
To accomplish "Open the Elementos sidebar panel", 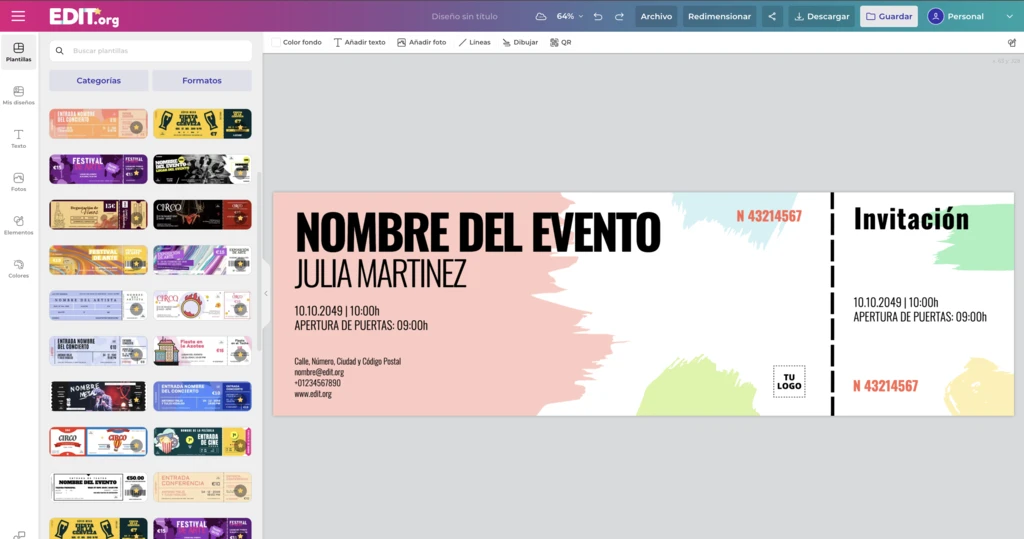I will [x=18, y=225].
